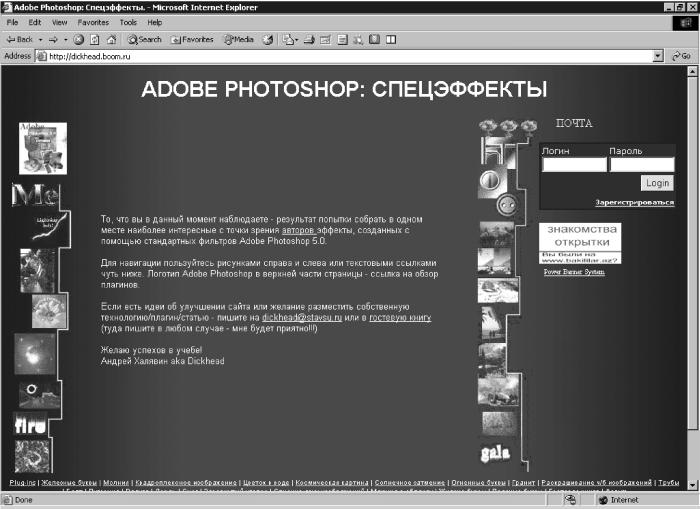Screen dimensions: 700x509
Task: Click the fire thumbnail in left sidebar
Action: (30, 424)
